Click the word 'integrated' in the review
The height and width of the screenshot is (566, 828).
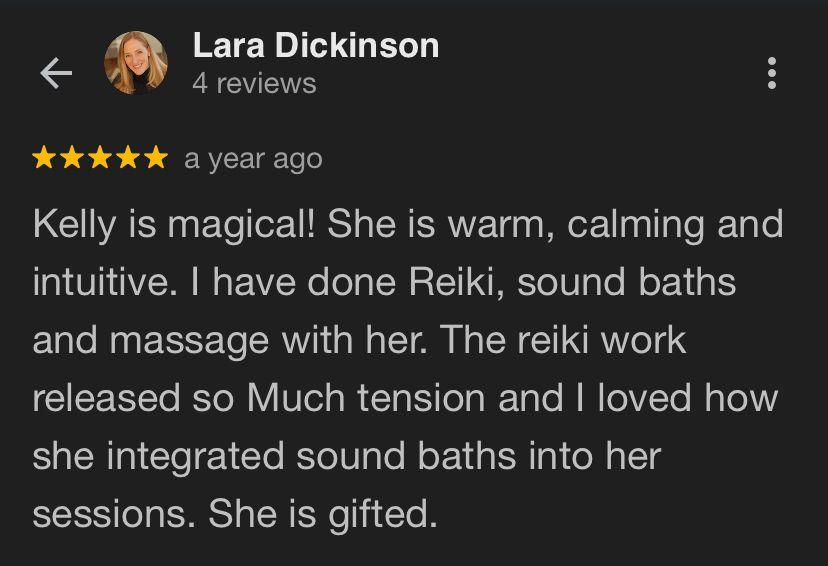tap(195, 457)
